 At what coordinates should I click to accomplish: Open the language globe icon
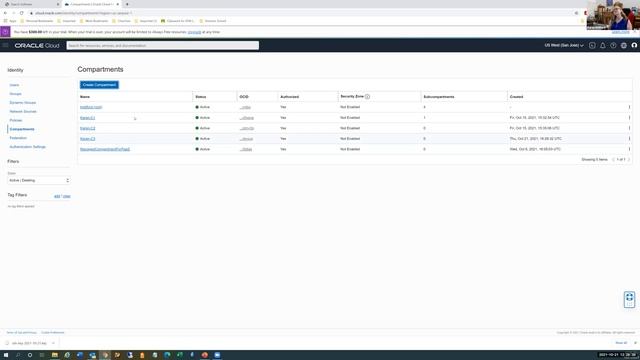[624, 45]
